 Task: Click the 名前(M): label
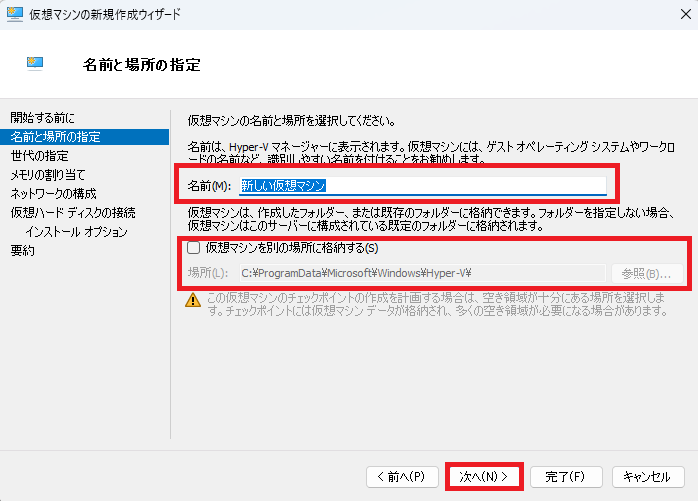[x=209, y=186]
